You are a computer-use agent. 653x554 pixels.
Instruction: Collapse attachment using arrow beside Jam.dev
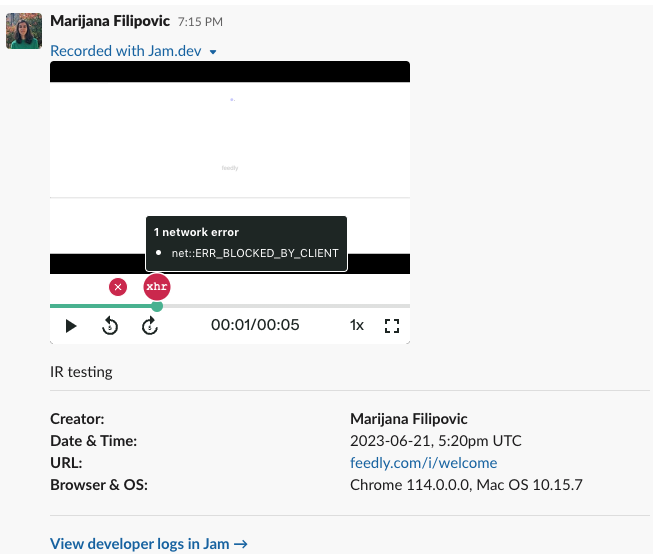click(x=213, y=52)
